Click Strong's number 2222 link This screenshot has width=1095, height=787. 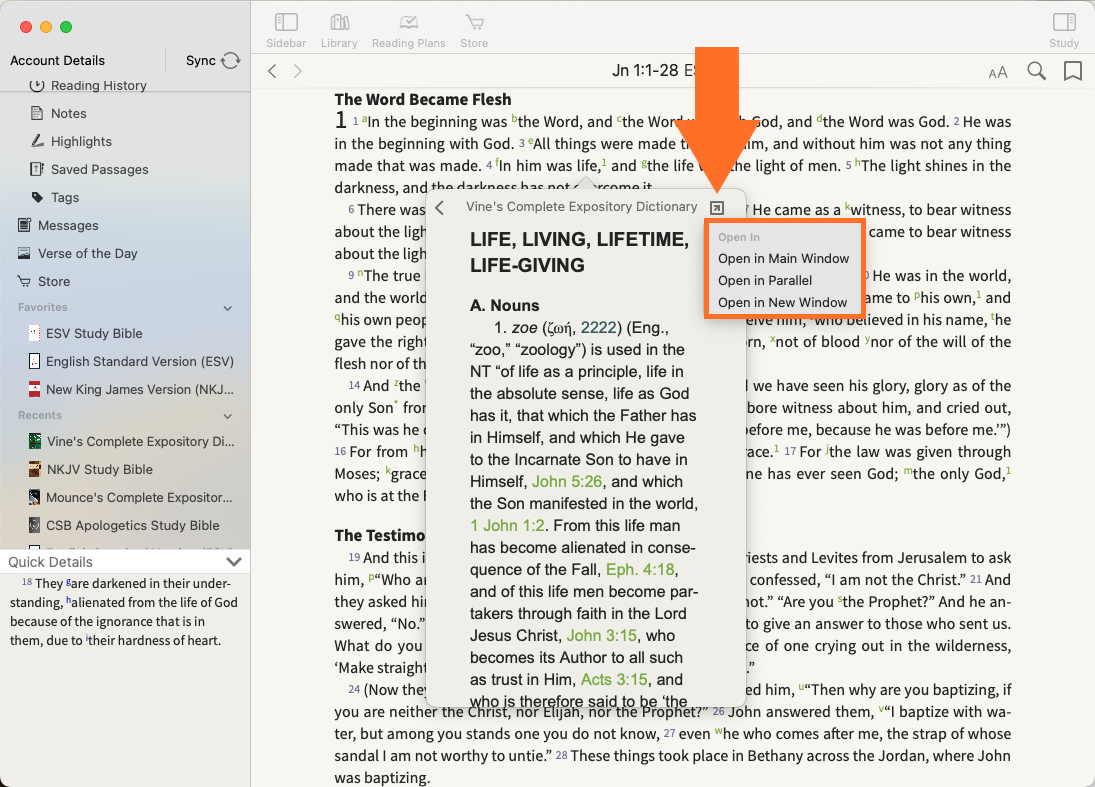point(598,328)
